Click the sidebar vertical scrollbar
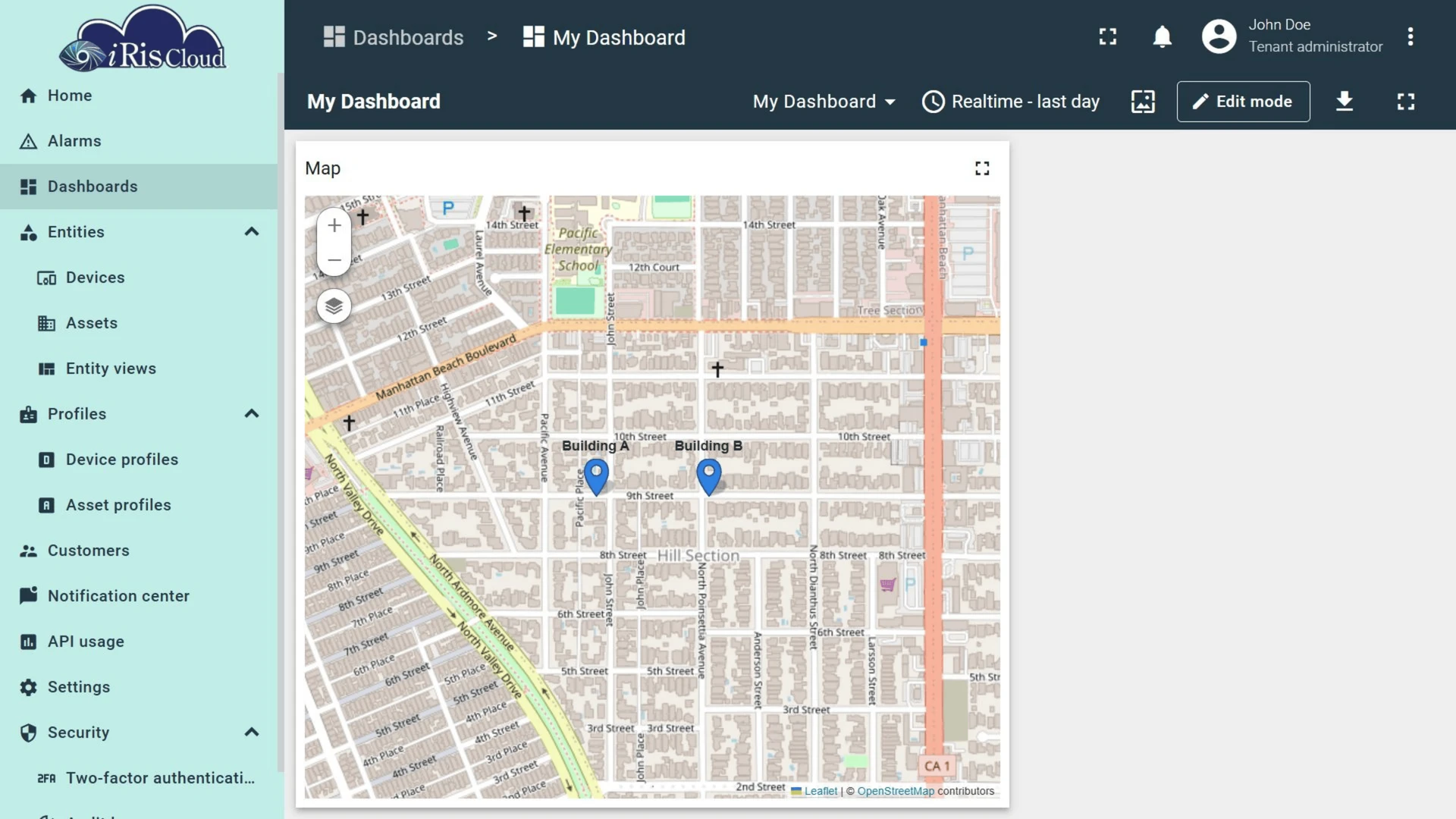Image resolution: width=1456 pixels, height=819 pixels. 281,422
